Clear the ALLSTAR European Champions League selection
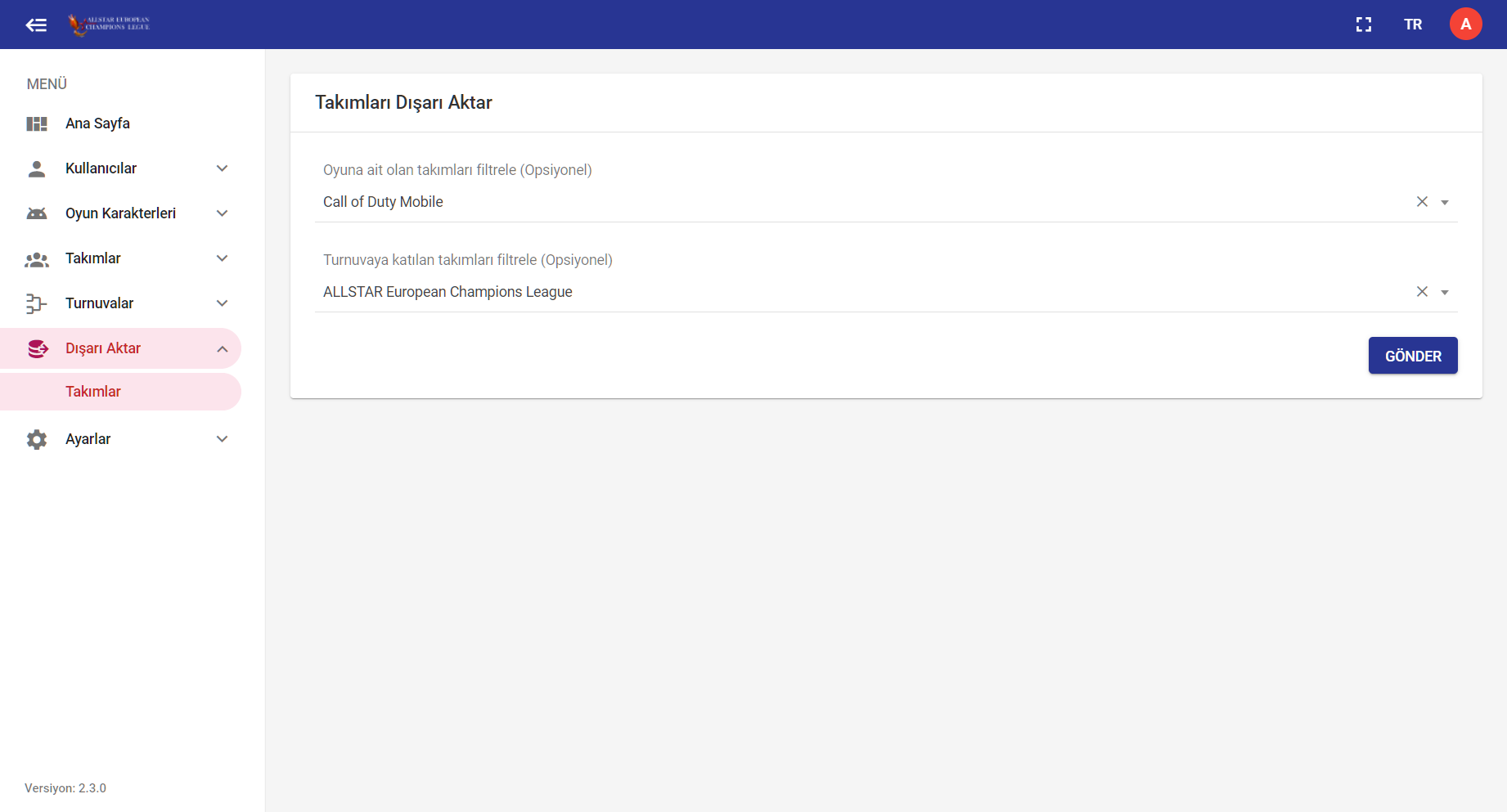The height and width of the screenshot is (812, 1507). [1422, 292]
